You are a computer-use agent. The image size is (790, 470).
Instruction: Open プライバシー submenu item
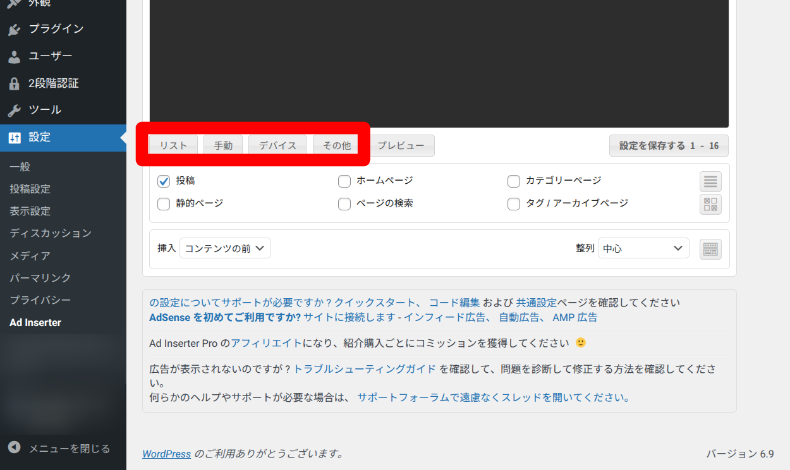tap(40, 300)
